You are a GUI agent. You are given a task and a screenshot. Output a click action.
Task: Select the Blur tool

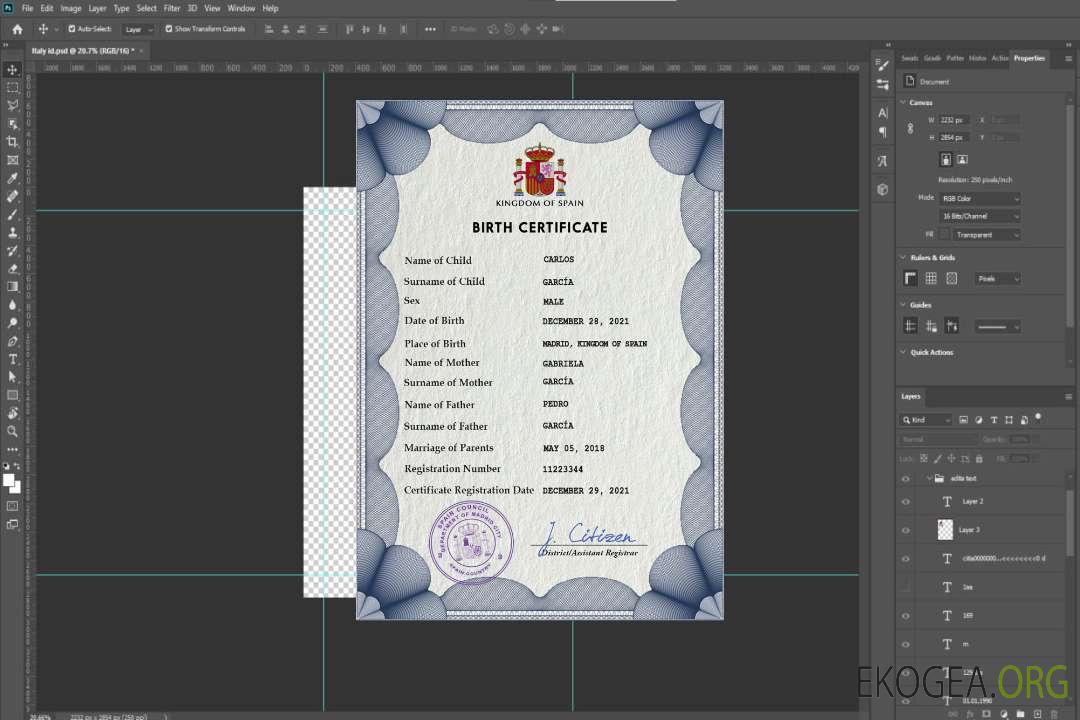coord(12,305)
